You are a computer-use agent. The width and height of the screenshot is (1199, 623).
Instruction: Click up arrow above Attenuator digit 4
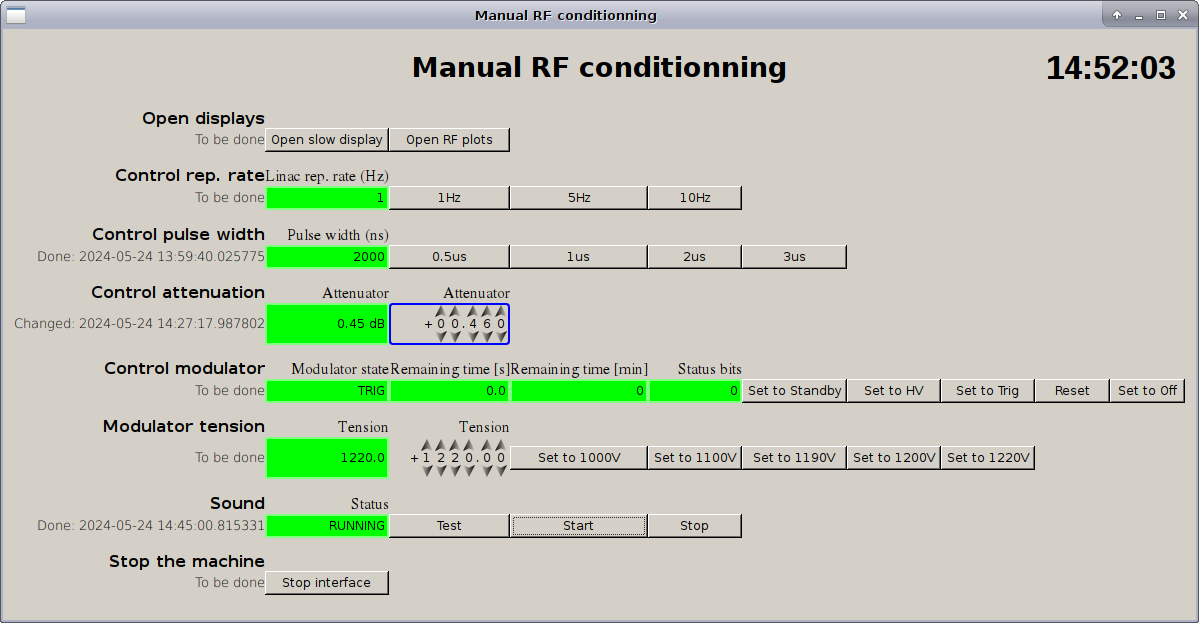(471, 311)
